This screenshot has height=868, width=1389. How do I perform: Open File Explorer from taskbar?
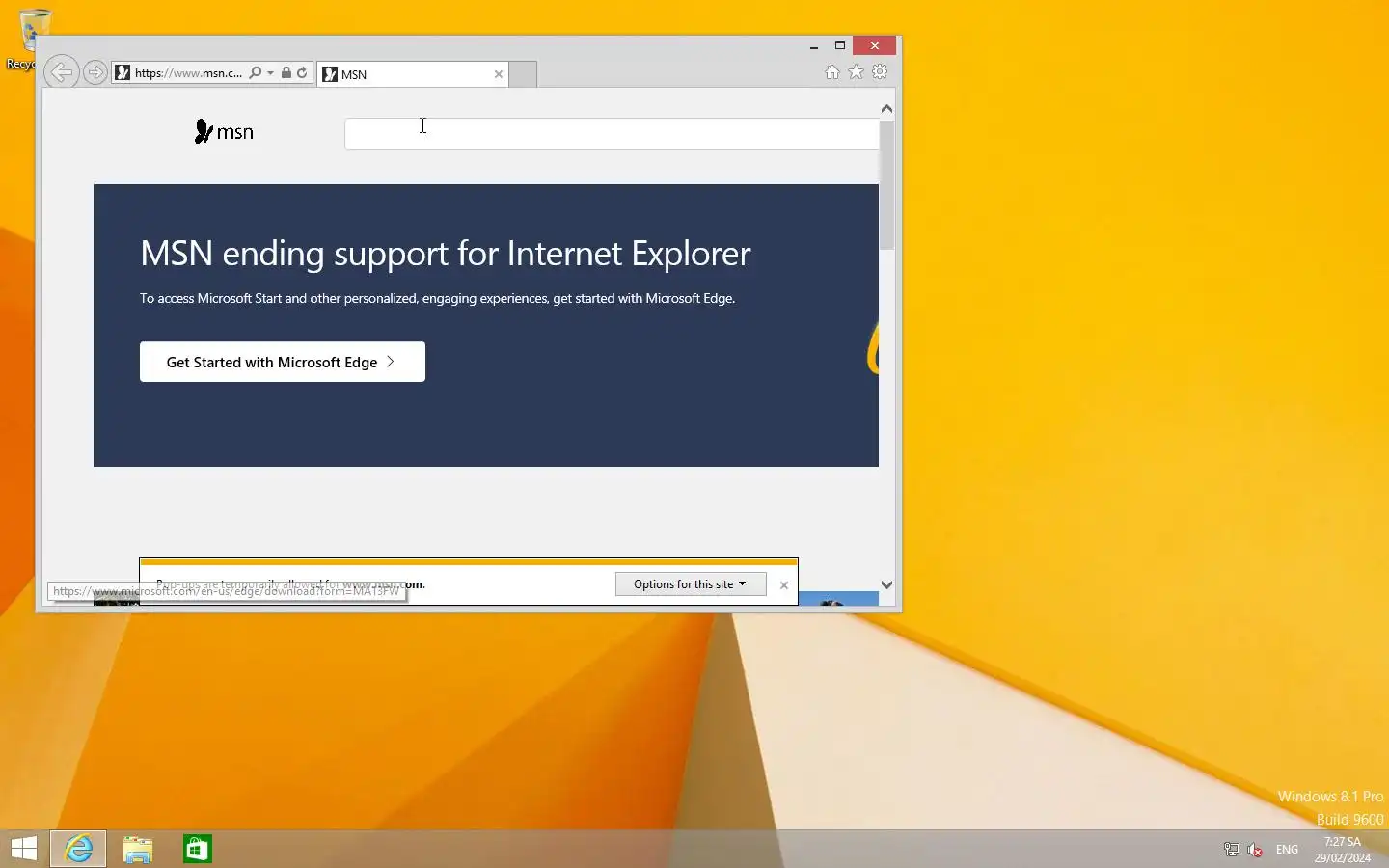[x=138, y=849]
